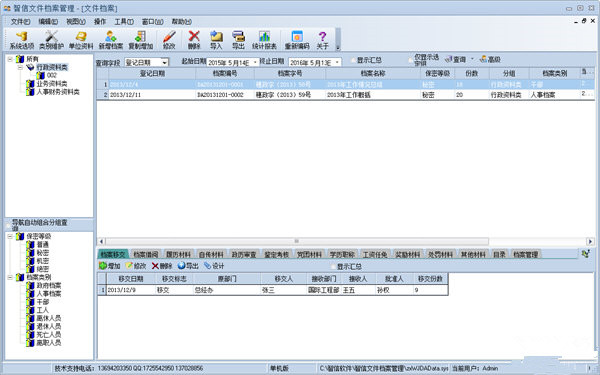Open 类别维护 category maintenance tool
Screen dimensions: 600x375
coord(51,40)
